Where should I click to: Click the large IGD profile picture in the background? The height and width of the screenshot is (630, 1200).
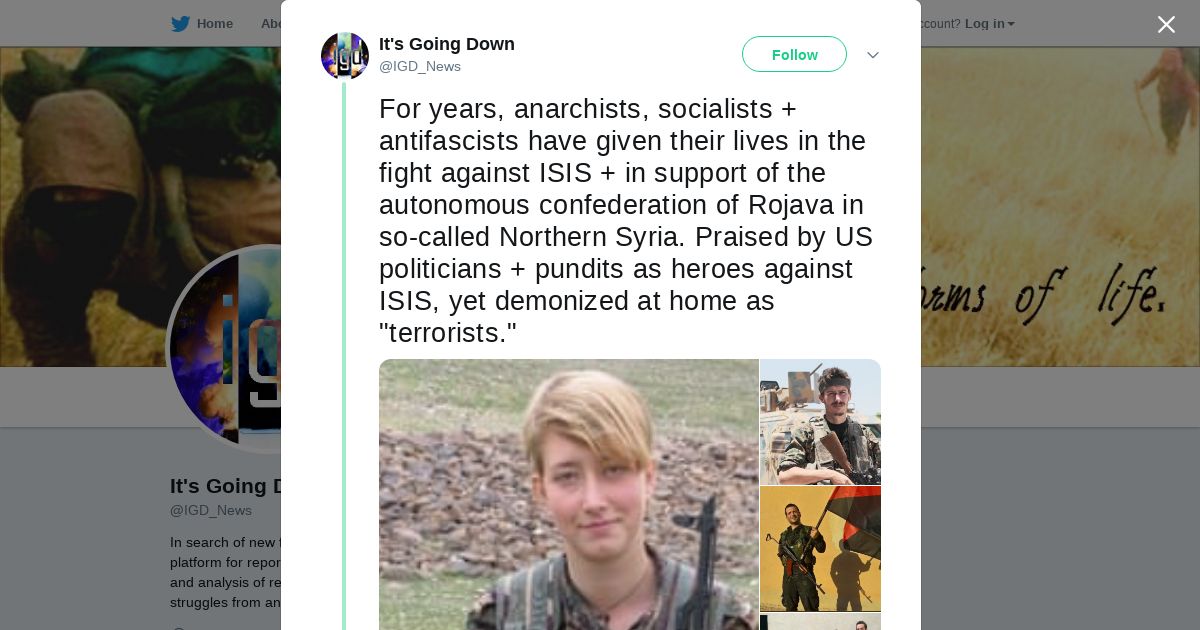click(x=224, y=349)
